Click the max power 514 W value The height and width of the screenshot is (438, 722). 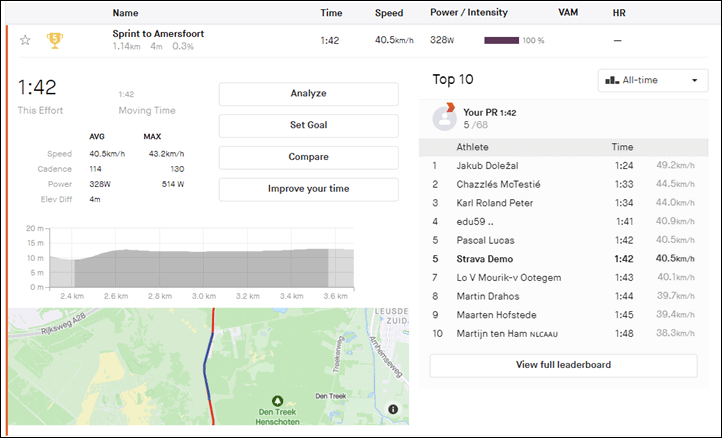pos(173,184)
